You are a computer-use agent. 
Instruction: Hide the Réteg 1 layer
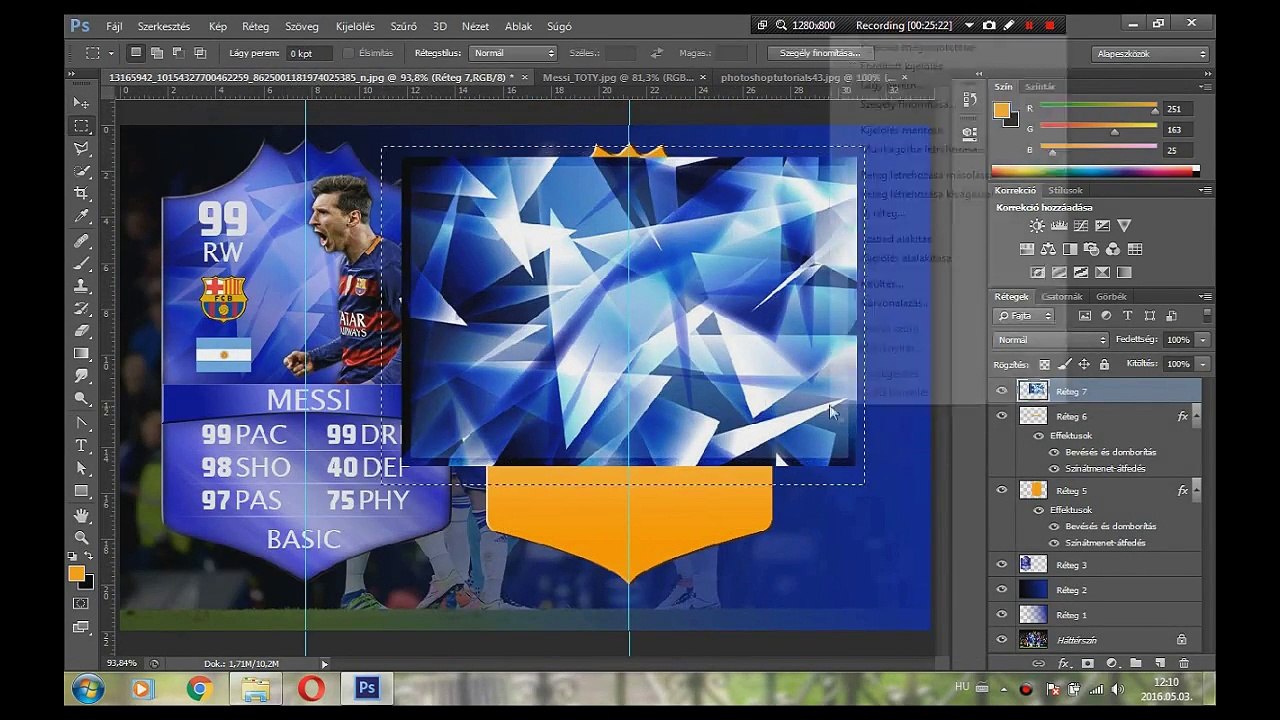(1002, 615)
